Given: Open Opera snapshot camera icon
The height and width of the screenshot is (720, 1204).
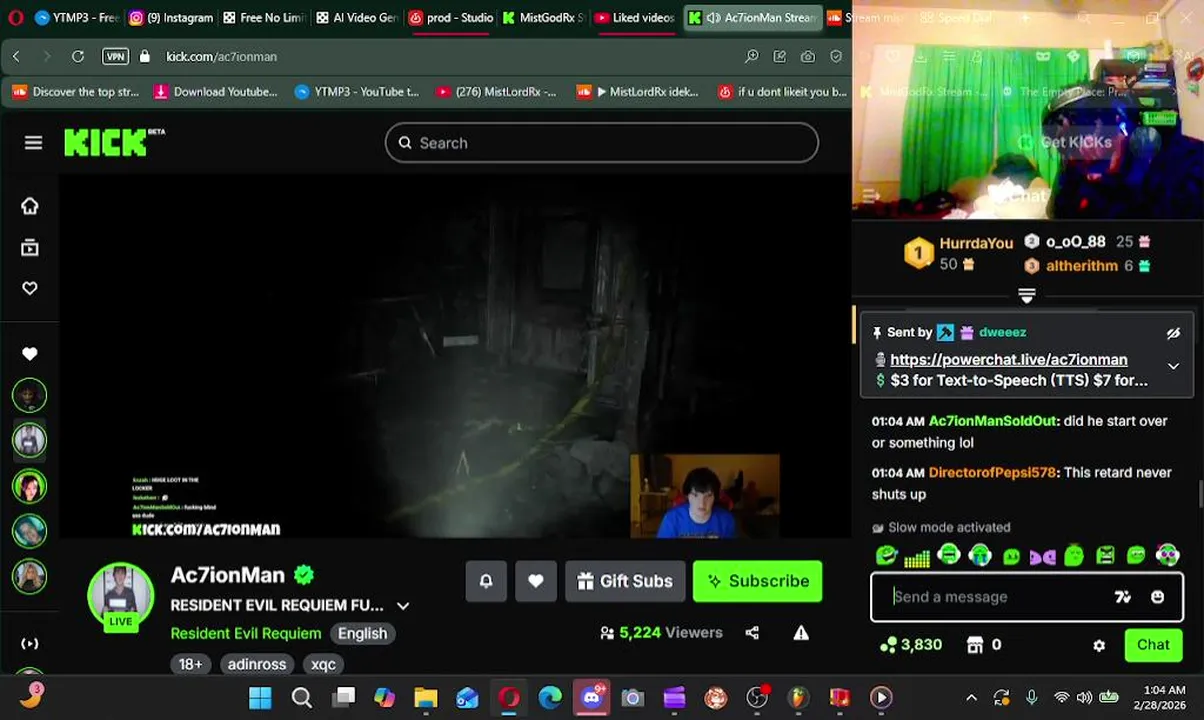Looking at the screenshot, I should click(x=808, y=56).
